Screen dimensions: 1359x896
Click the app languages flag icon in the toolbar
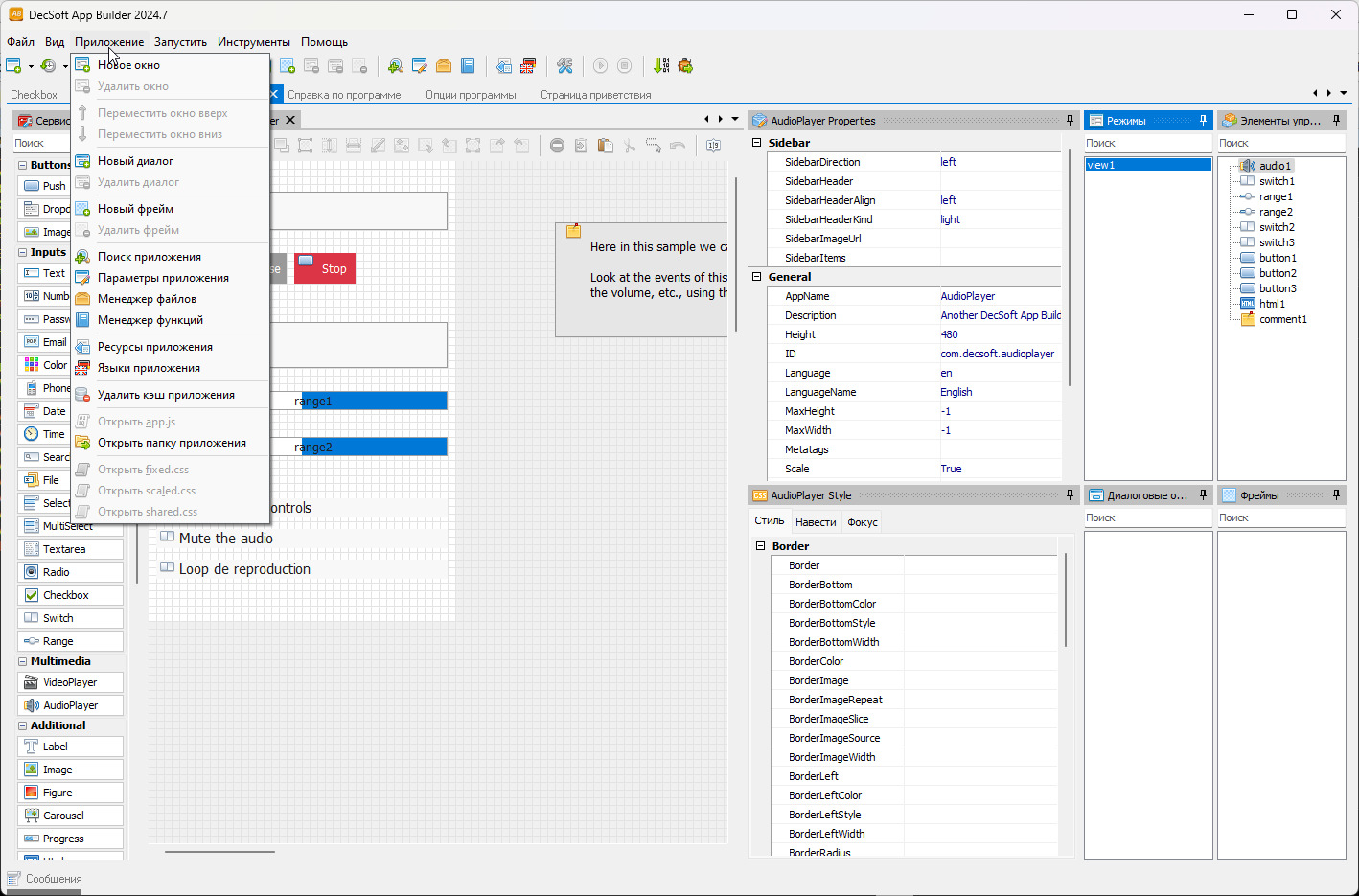pos(528,66)
